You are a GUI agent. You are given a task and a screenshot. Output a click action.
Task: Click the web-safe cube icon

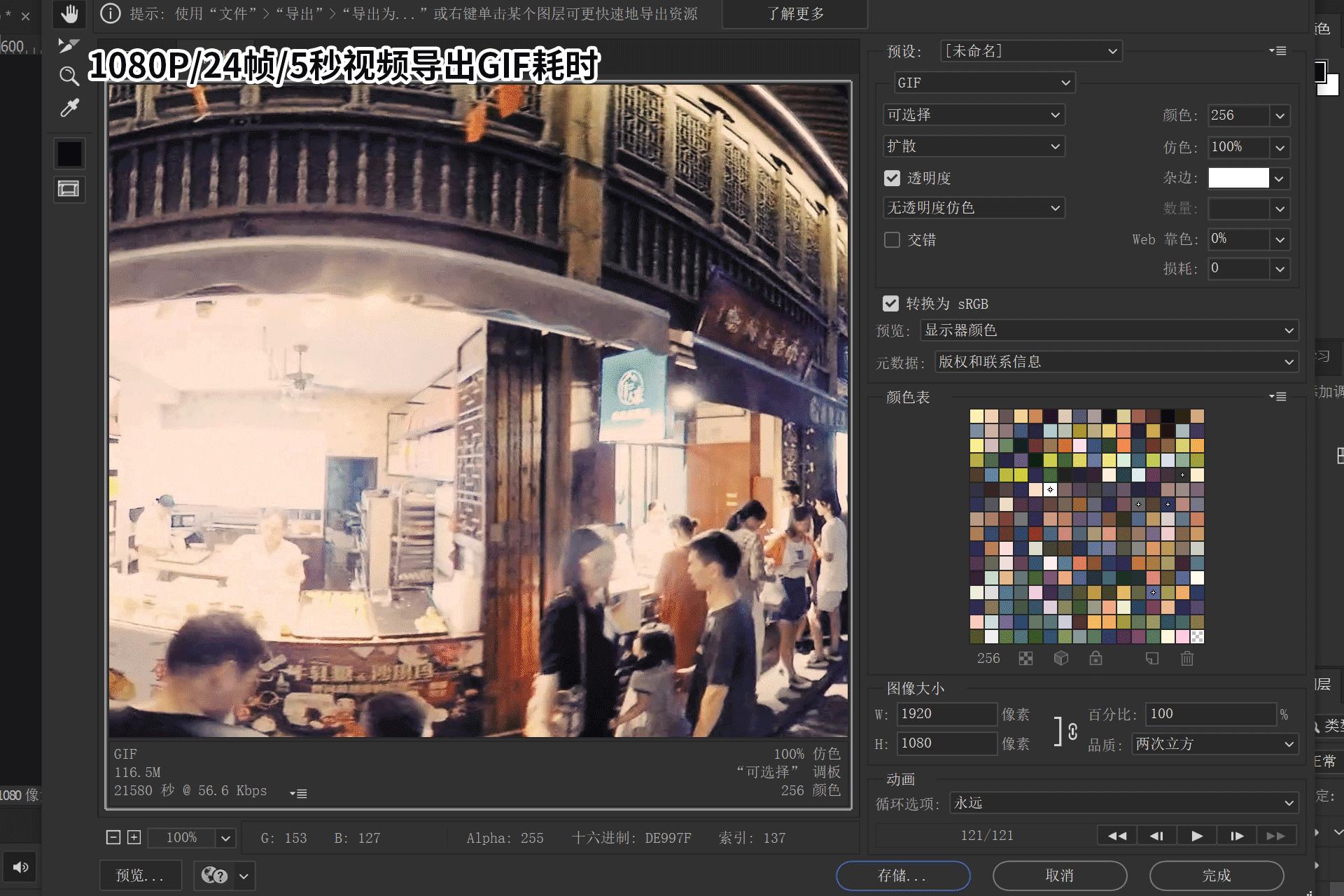click(1060, 659)
